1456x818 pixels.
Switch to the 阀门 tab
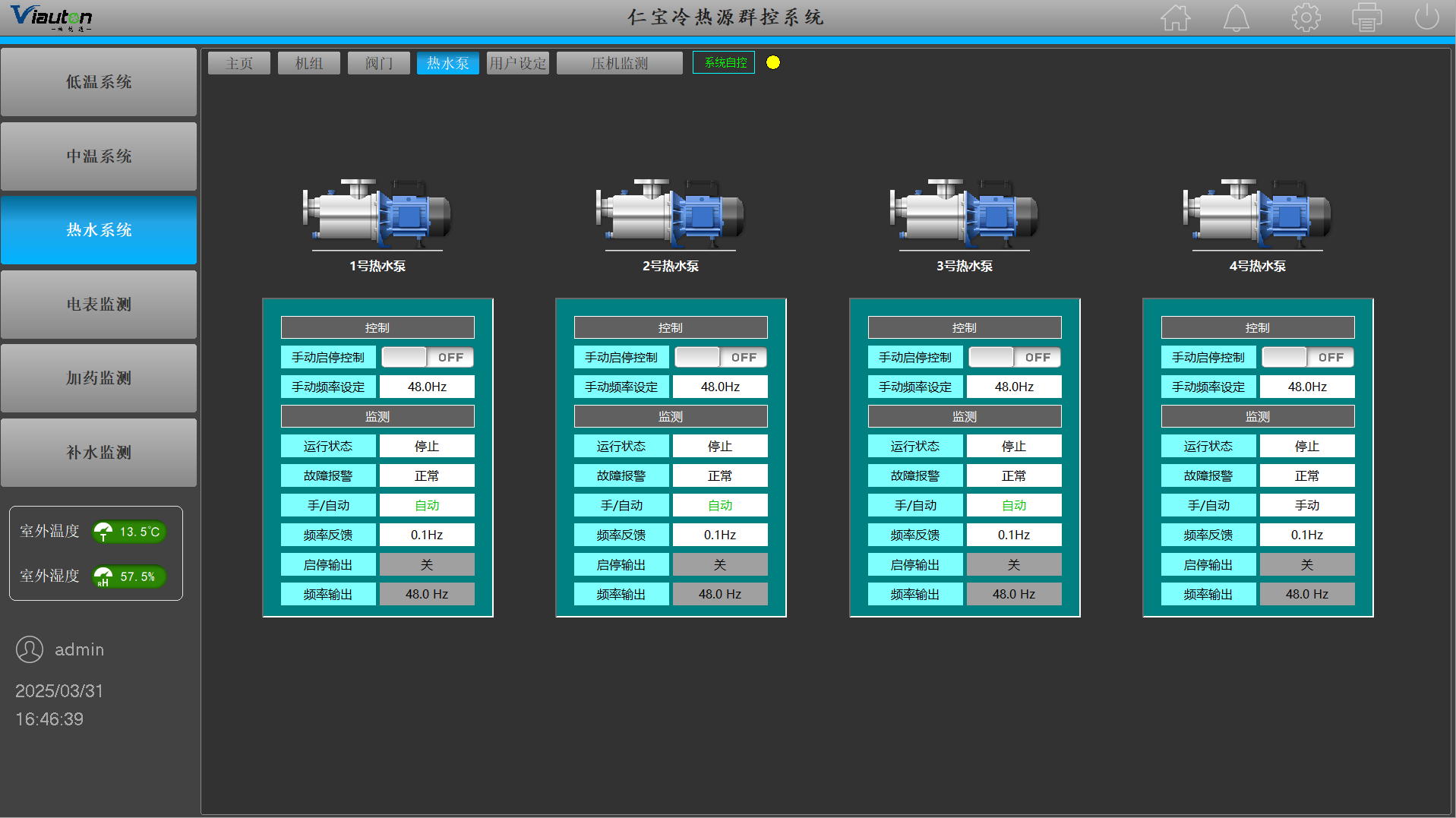[x=378, y=63]
